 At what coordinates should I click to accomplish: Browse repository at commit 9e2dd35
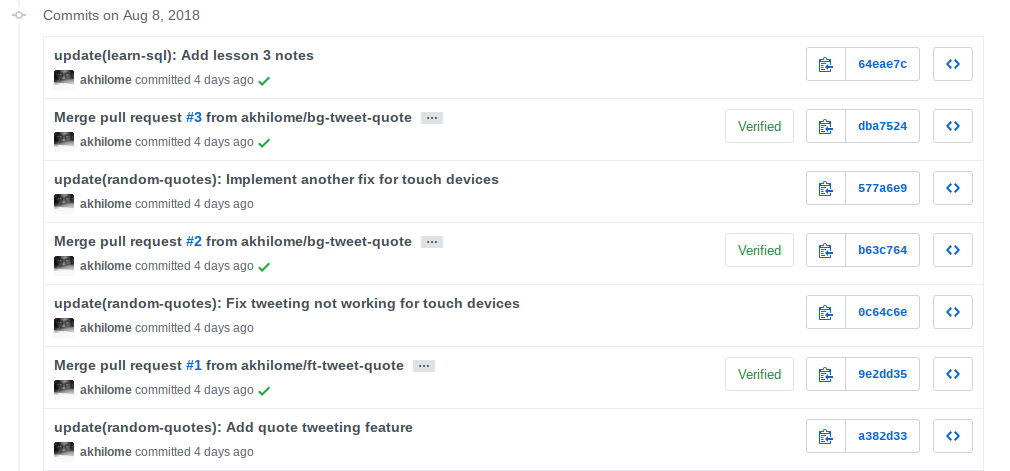(x=953, y=375)
